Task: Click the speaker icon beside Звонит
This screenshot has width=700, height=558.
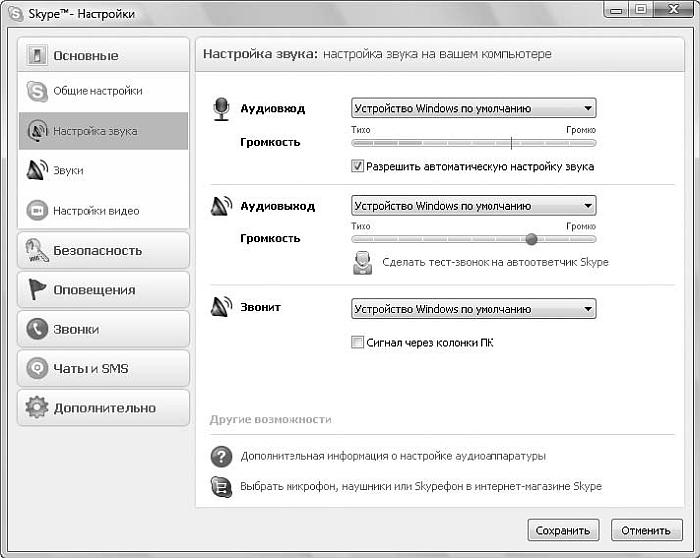Action: [x=221, y=308]
